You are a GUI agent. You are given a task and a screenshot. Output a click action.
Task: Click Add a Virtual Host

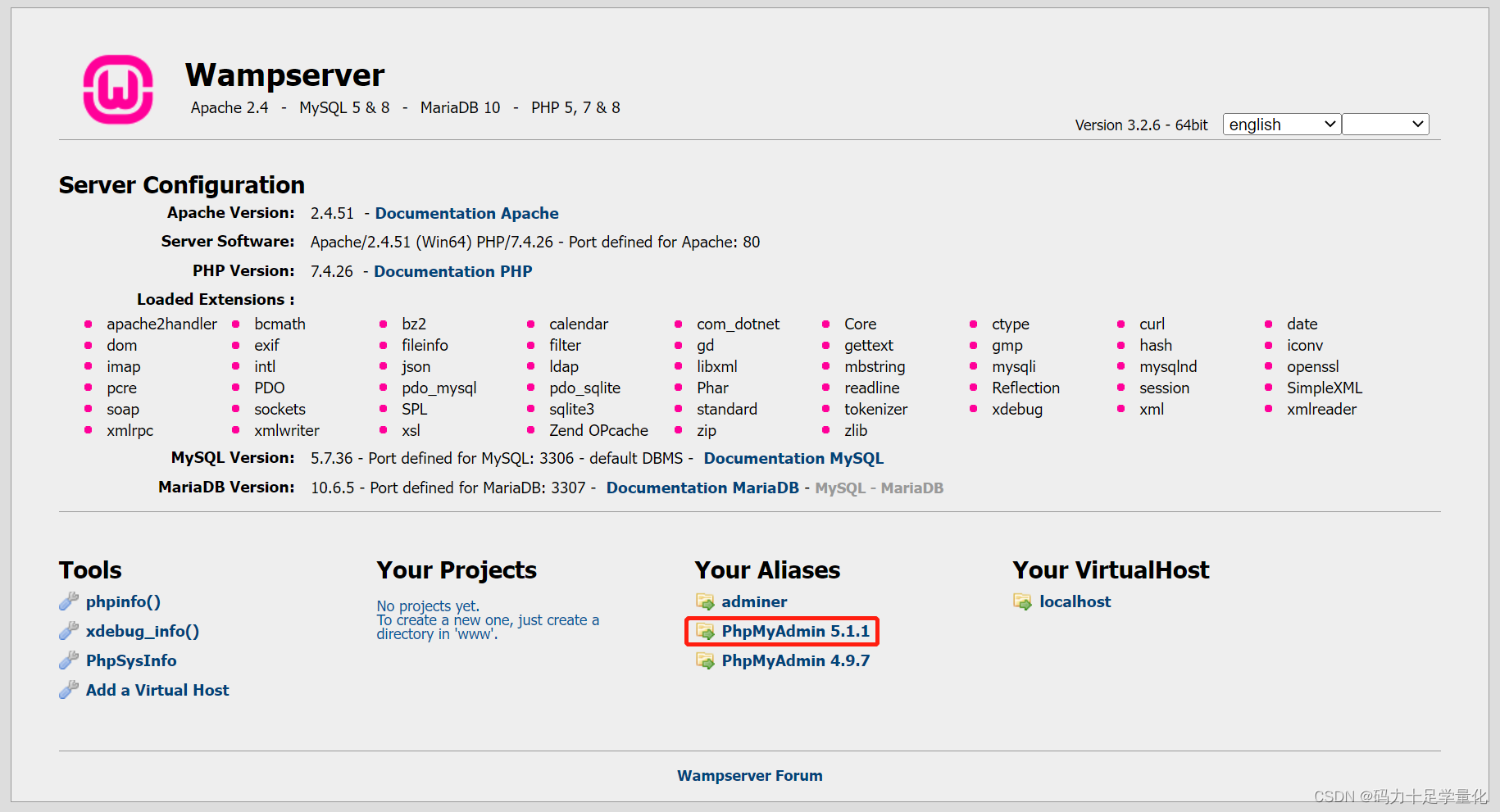click(157, 690)
